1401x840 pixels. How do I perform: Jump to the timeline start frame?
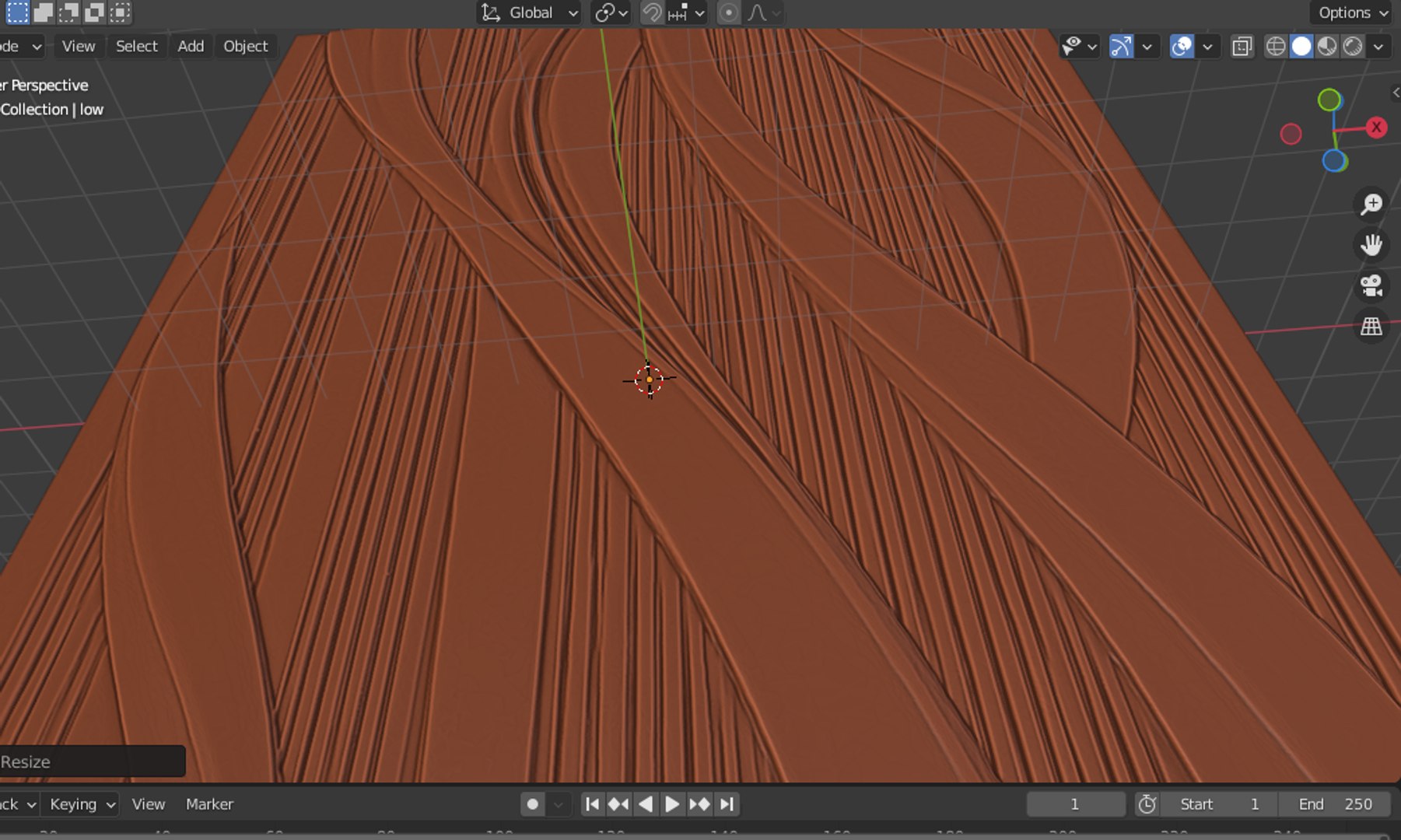[x=591, y=804]
